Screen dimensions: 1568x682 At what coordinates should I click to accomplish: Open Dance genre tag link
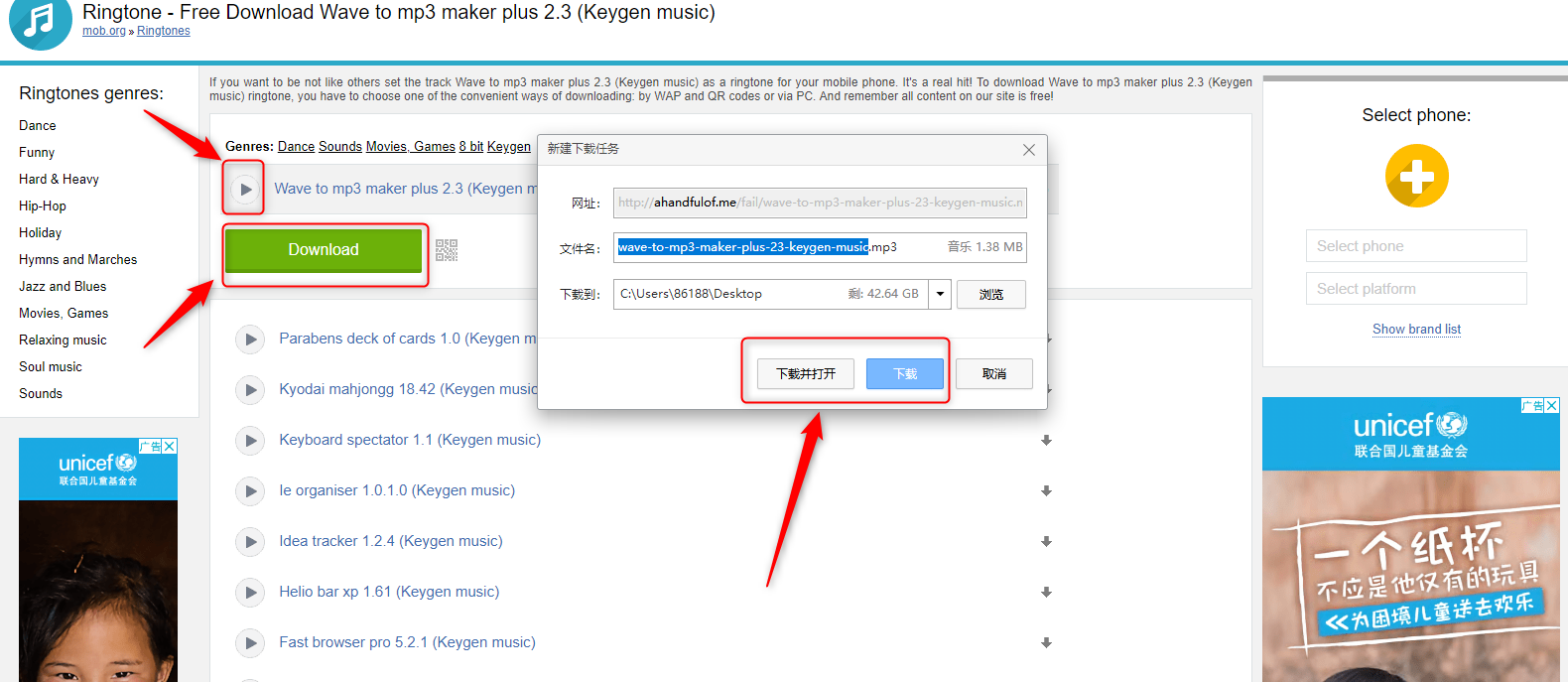(x=296, y=147)
